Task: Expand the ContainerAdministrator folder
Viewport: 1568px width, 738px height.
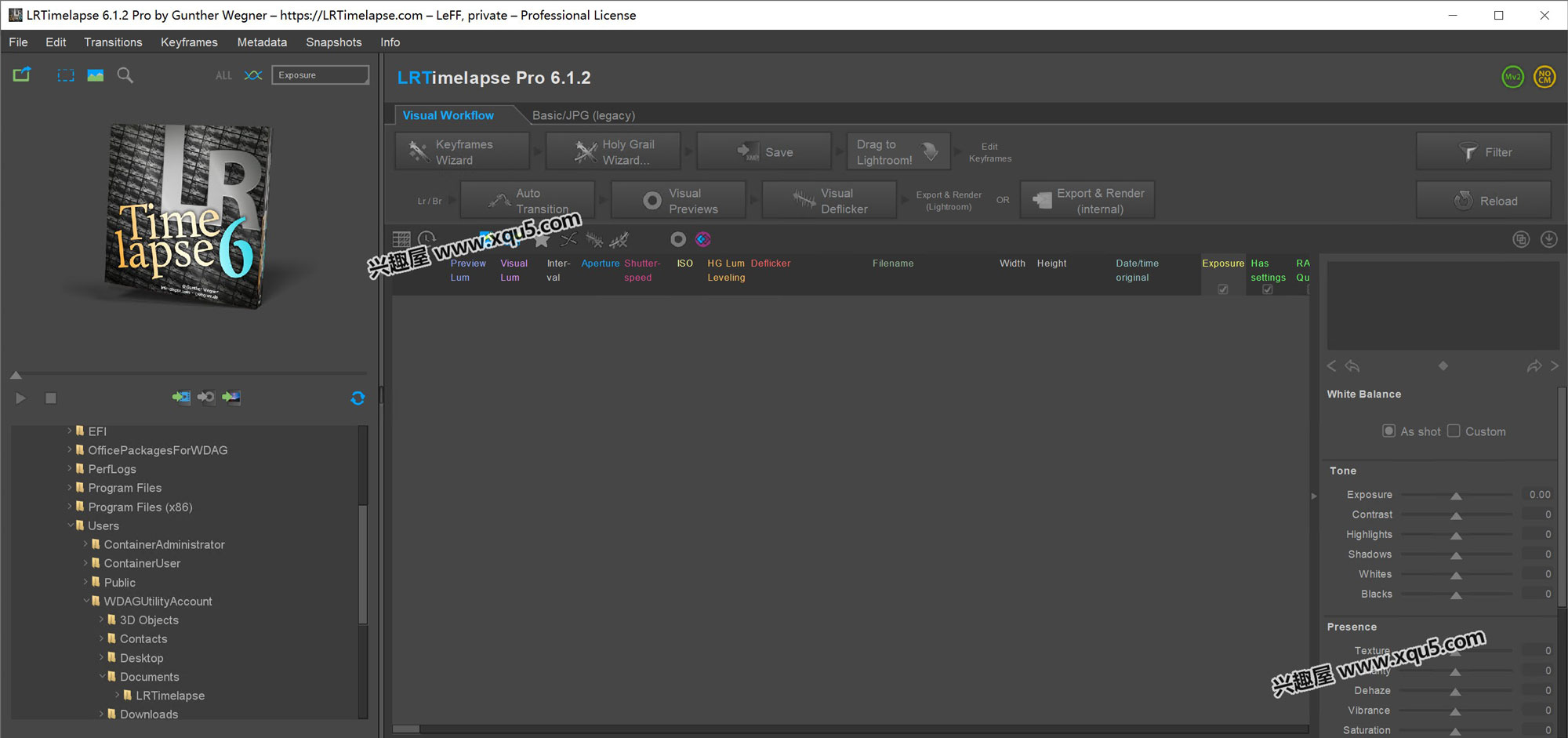Action: tap(85, 544)
